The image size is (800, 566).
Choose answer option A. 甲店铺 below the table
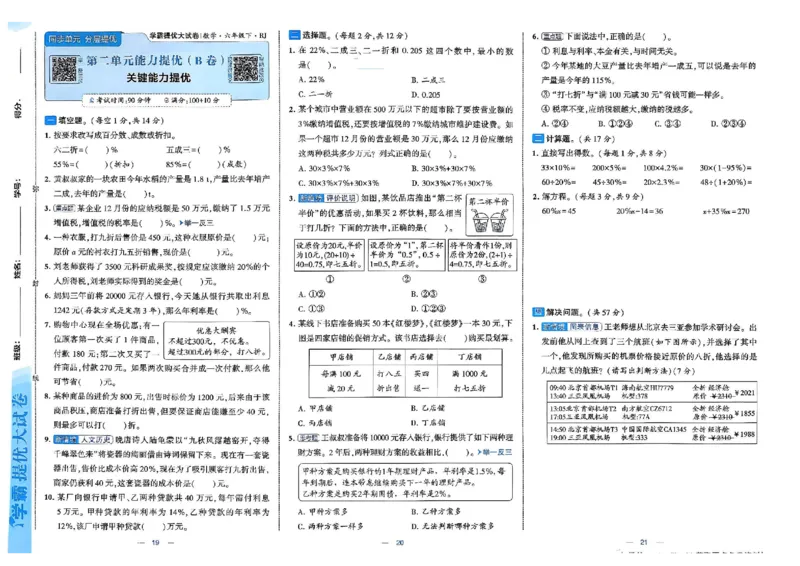315,408
